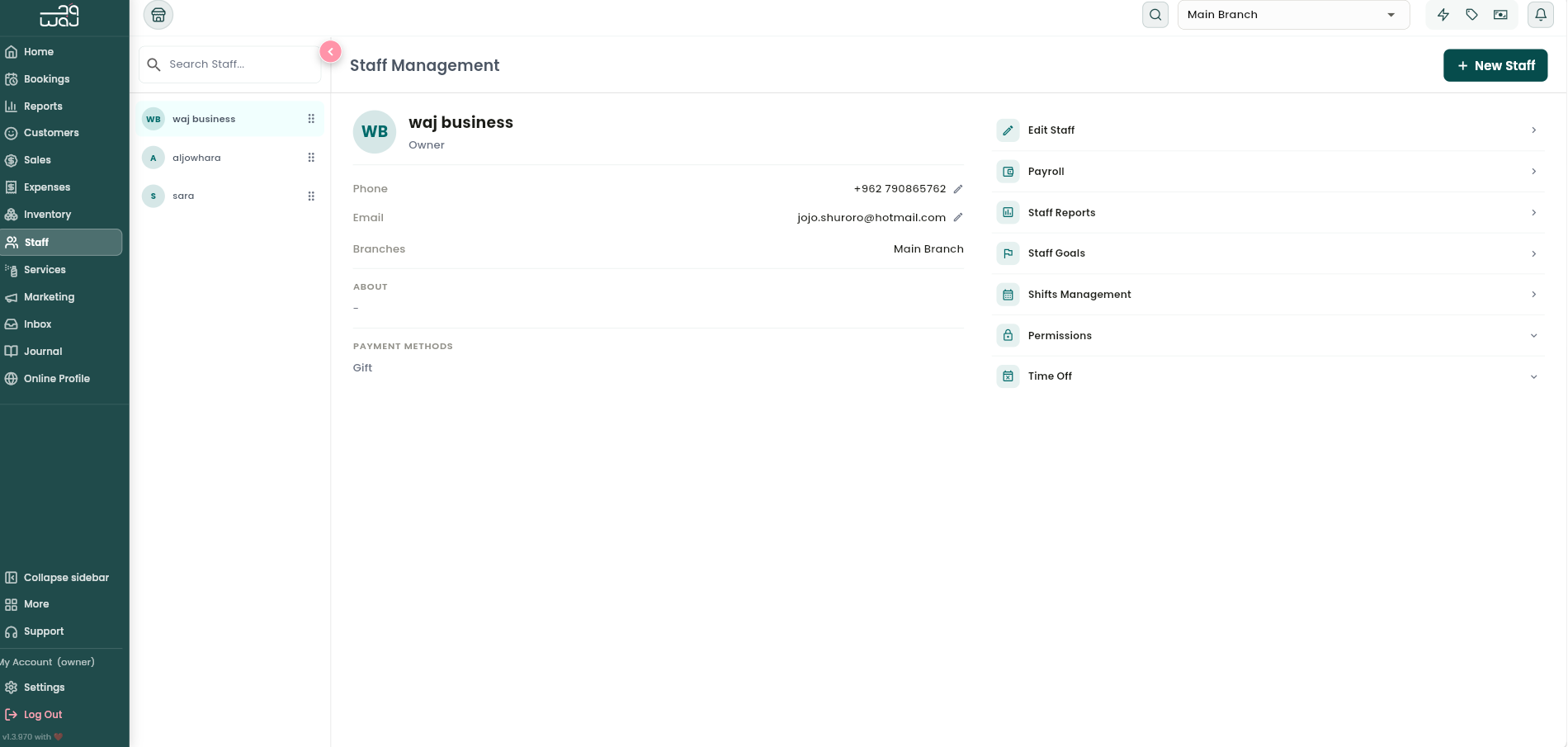
Task: Click drag handle next to sara
Action: [x=311, y=196]
